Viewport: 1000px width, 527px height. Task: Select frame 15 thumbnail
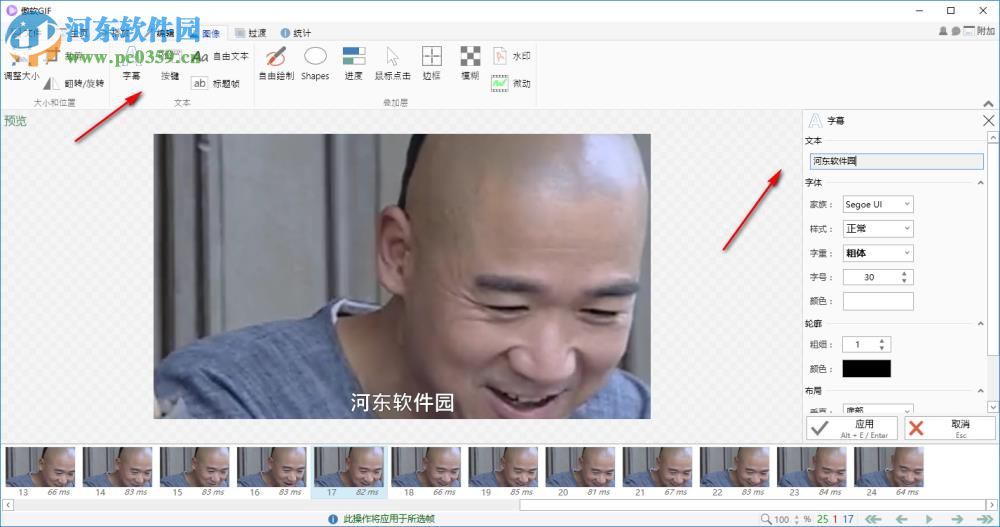point(195,472)
